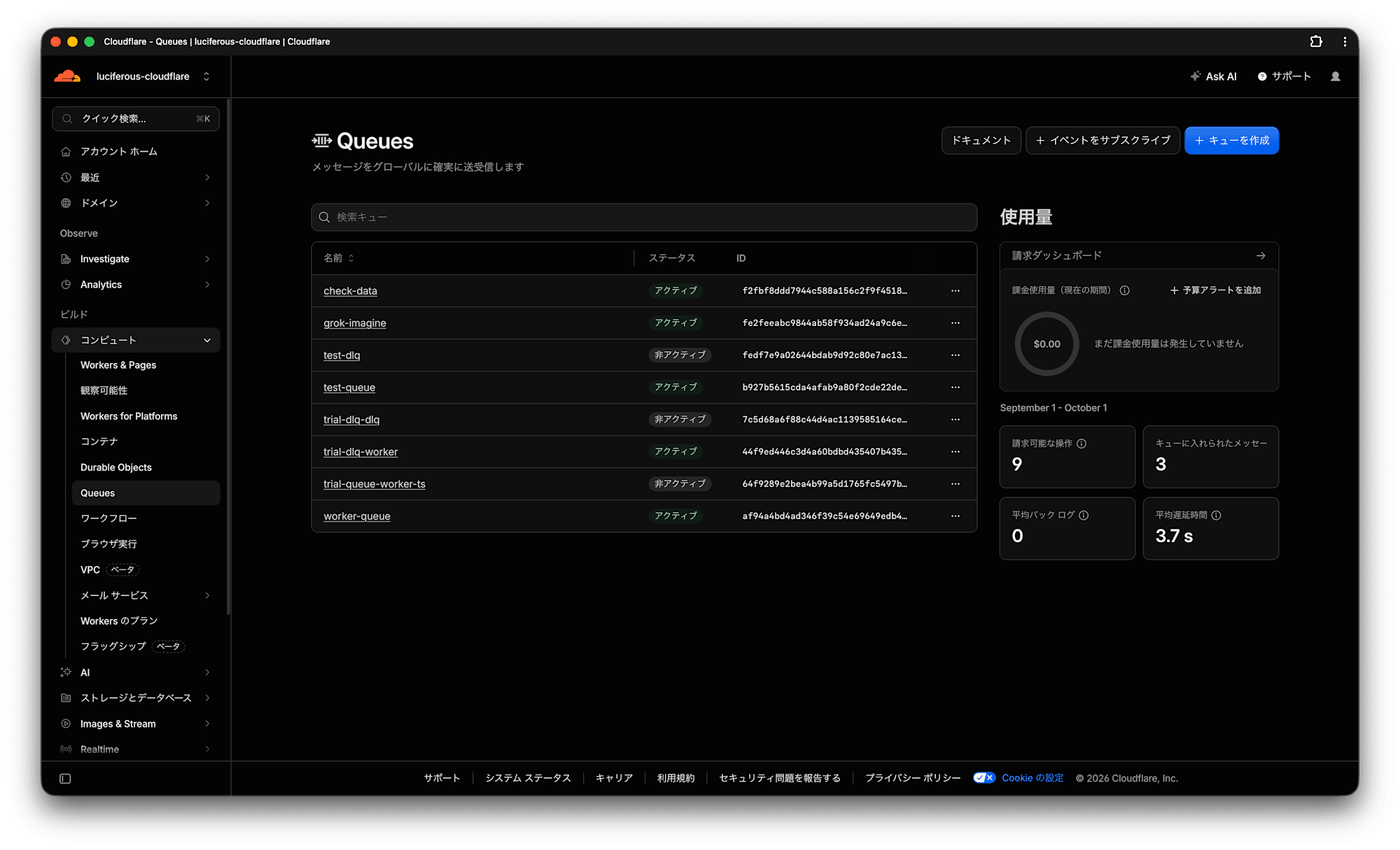This screenshot has width=1400, height=850.
Task: Open the test-dlq queue link
Action: coord(342,355)
